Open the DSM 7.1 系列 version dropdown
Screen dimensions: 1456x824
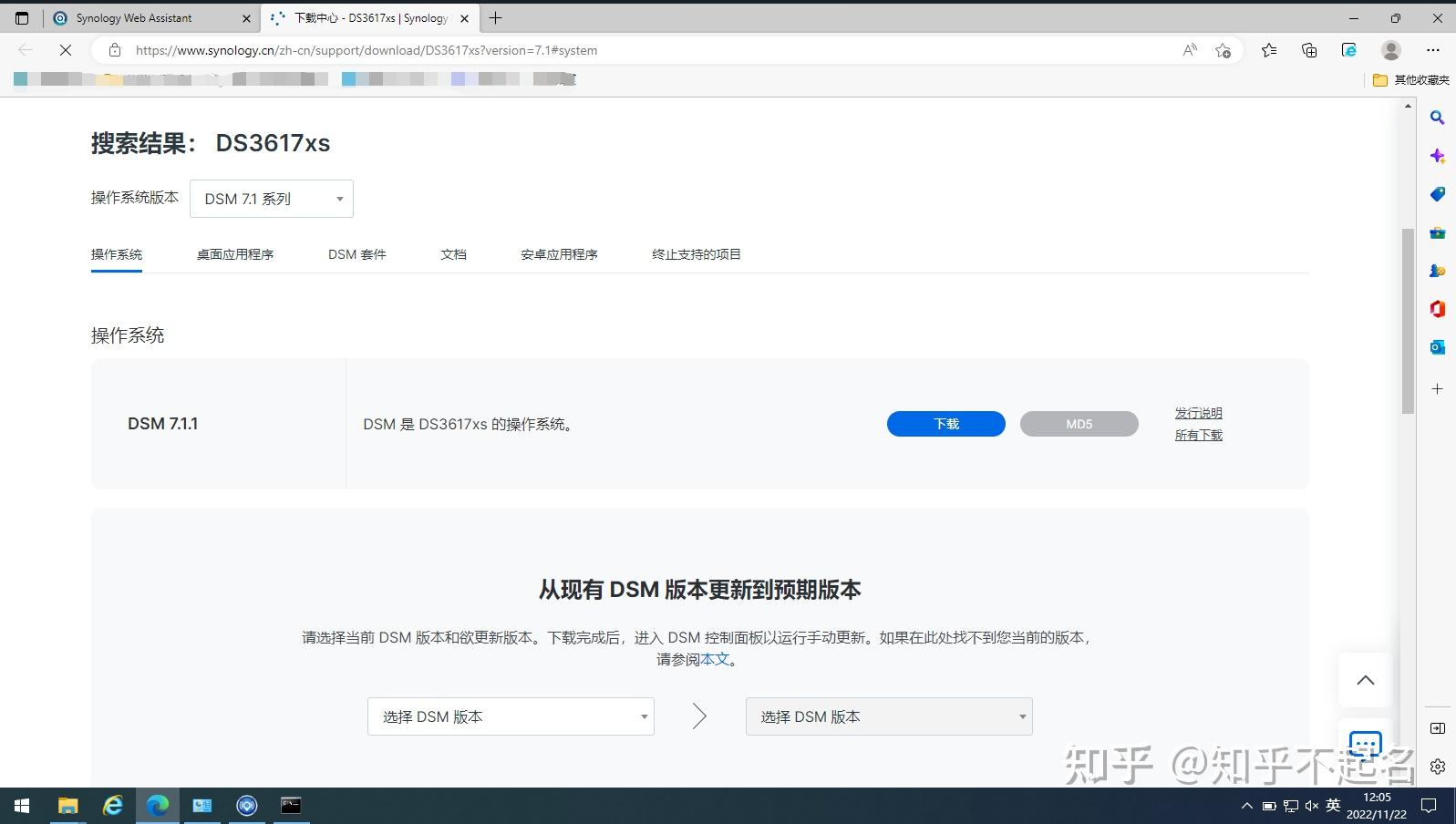point(272,199)
